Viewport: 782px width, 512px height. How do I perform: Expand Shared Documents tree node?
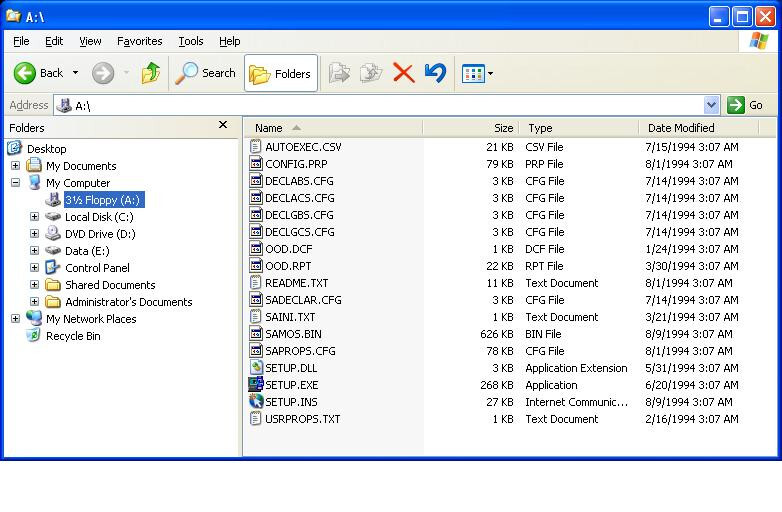click(x=34, y=285)
